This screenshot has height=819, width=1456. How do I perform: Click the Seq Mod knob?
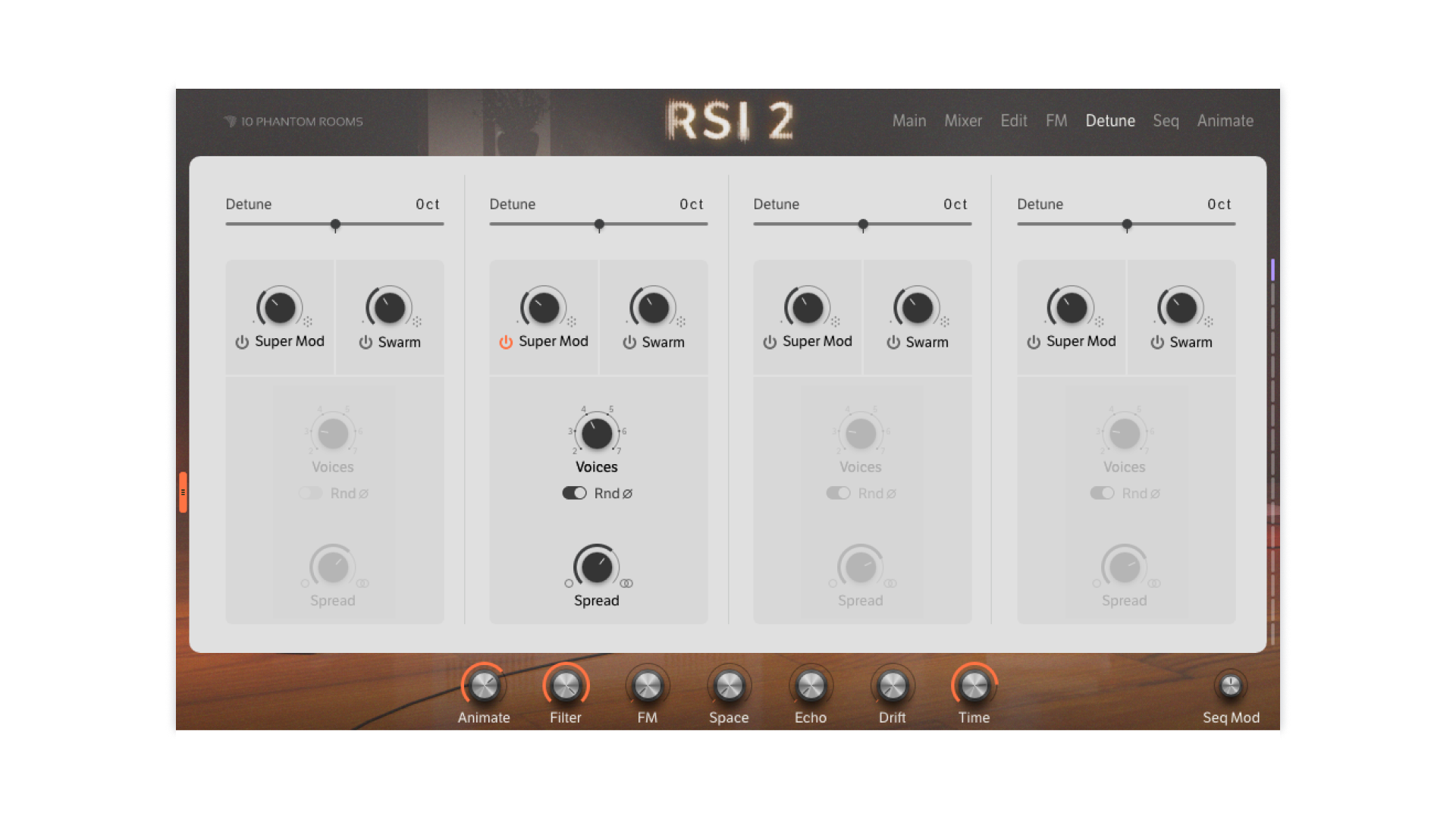(1231, 685)
